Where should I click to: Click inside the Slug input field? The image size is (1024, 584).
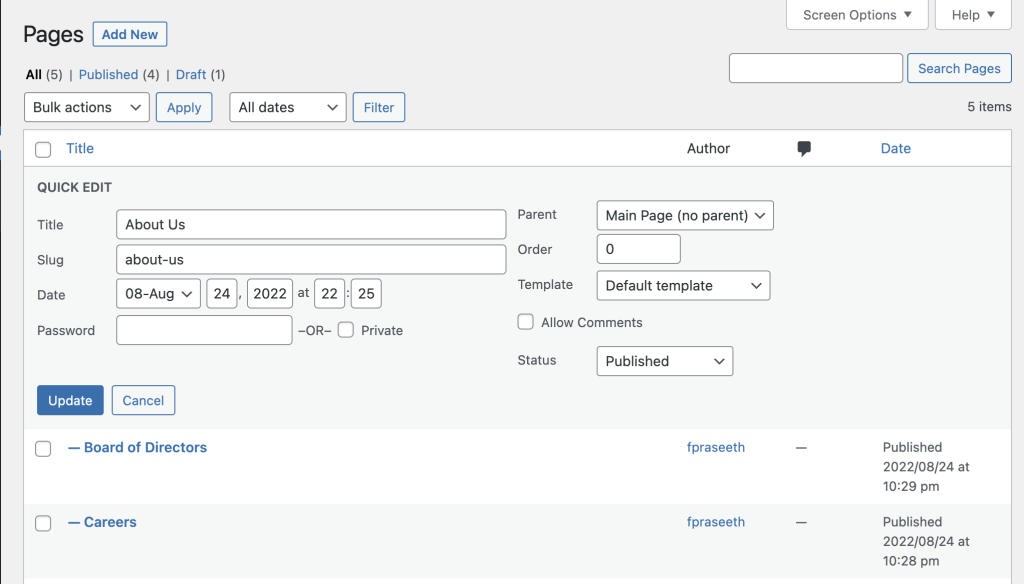click(310, 259)
